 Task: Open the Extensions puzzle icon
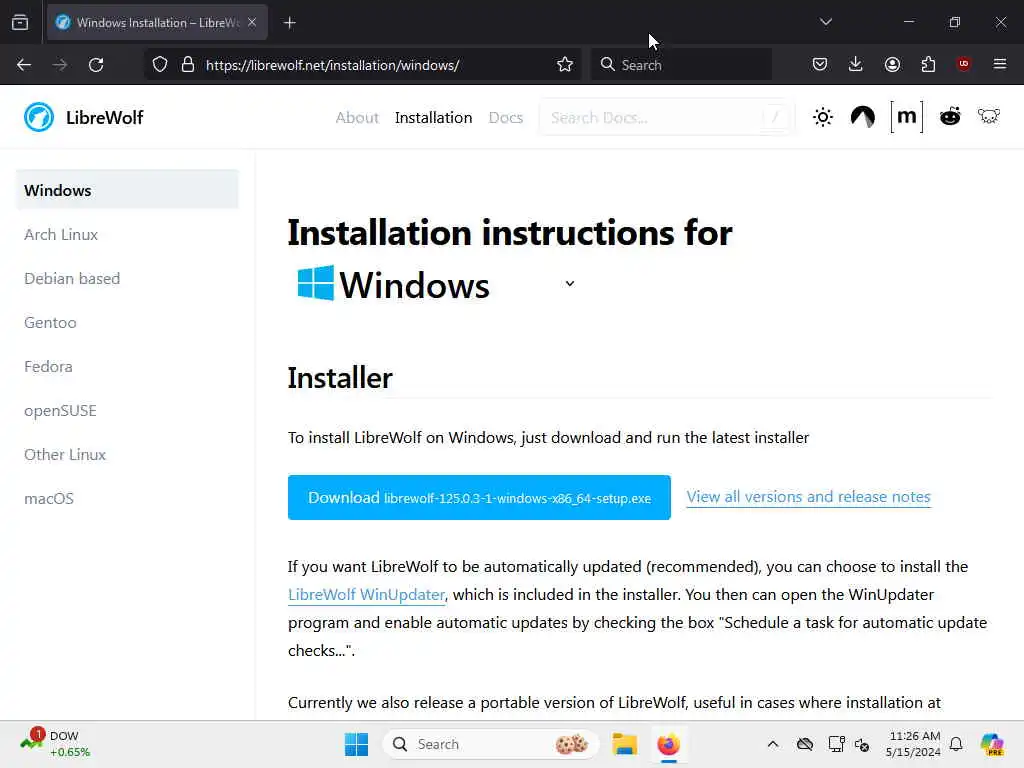(x=928, y=64)
